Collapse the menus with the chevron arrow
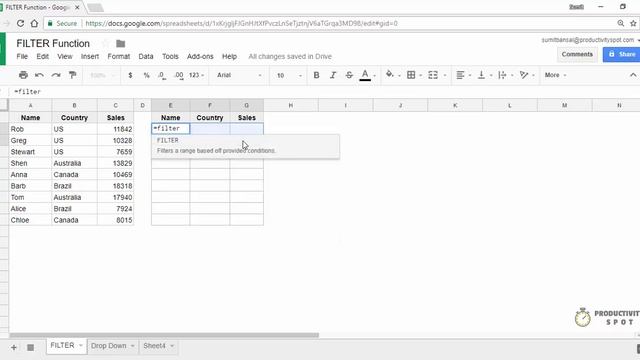640x360 pixels. point(633,75)
